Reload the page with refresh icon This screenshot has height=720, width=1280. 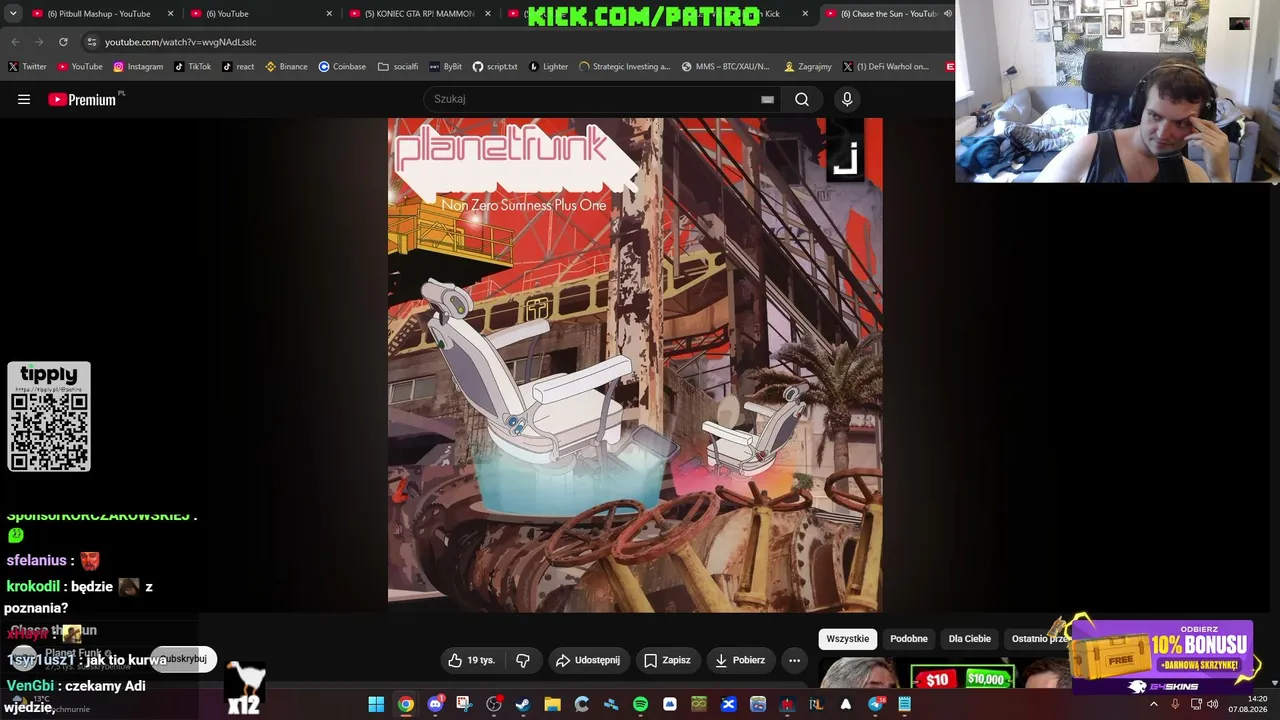(x=63, y=42)
